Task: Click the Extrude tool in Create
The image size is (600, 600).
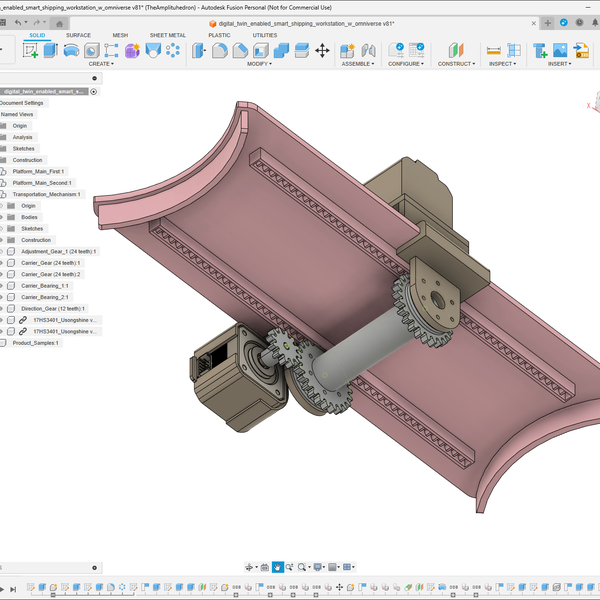Action: (50, 50)
